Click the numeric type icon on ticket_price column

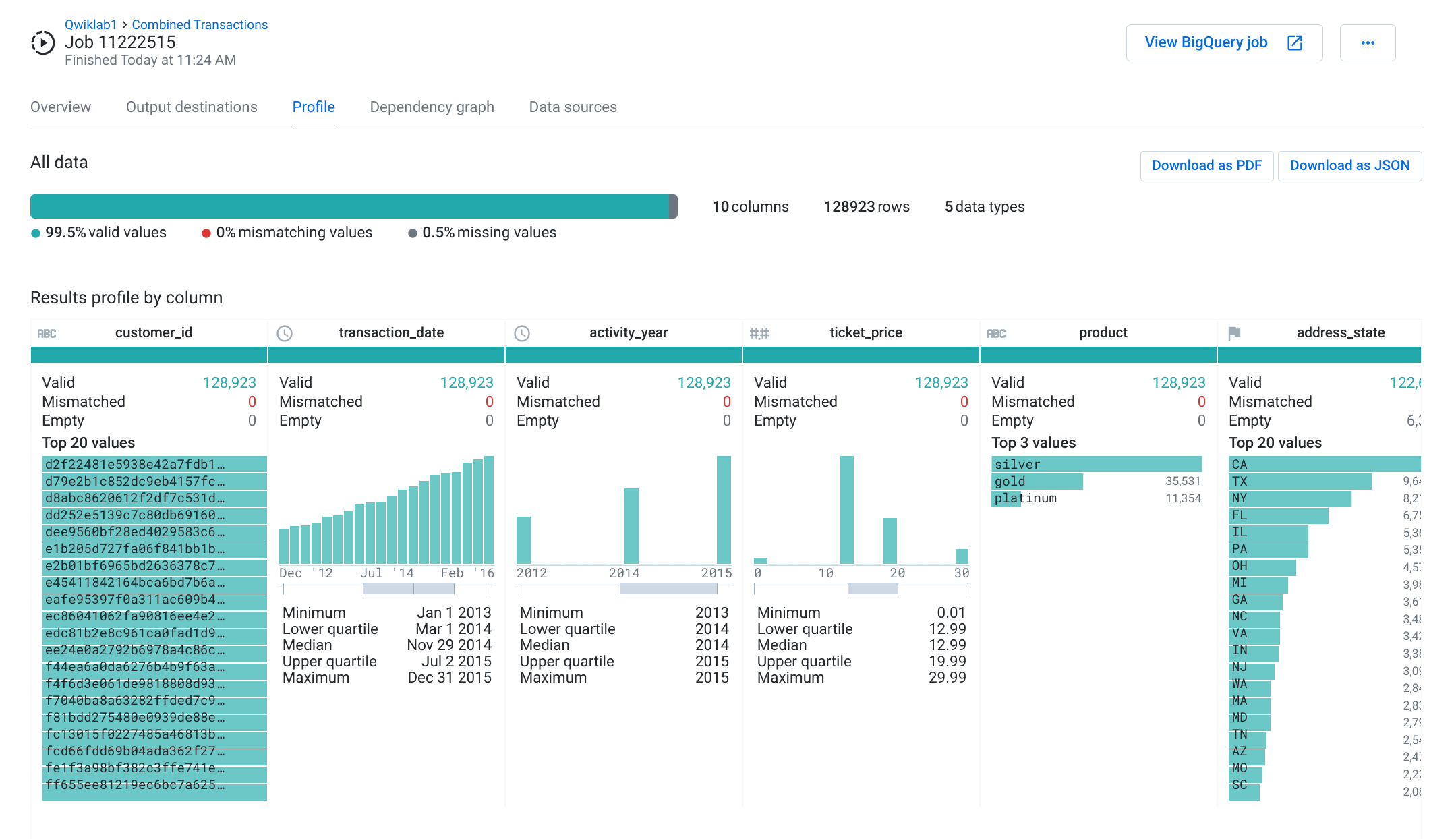pos(759,332)
